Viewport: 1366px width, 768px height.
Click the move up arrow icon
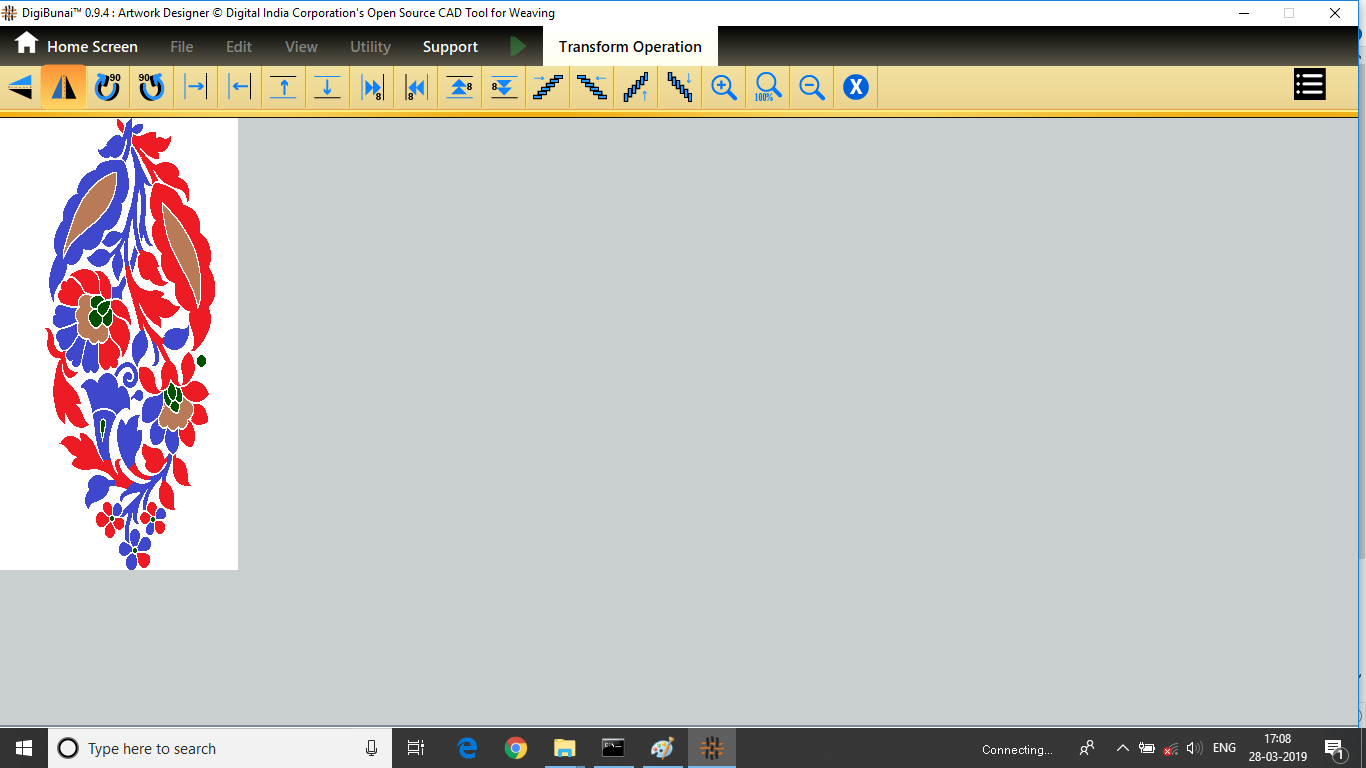click(283, 87)
